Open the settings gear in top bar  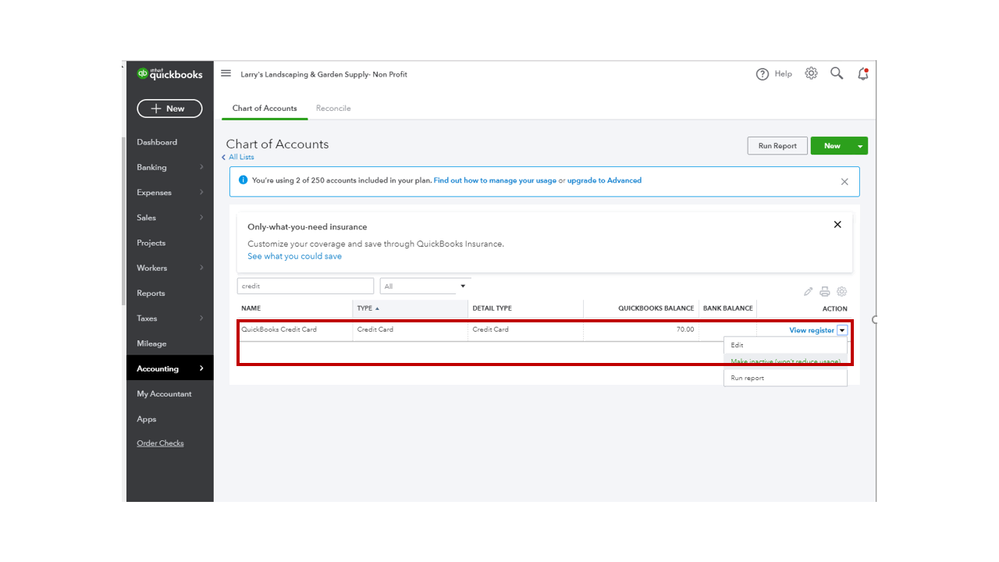point(811,74)
